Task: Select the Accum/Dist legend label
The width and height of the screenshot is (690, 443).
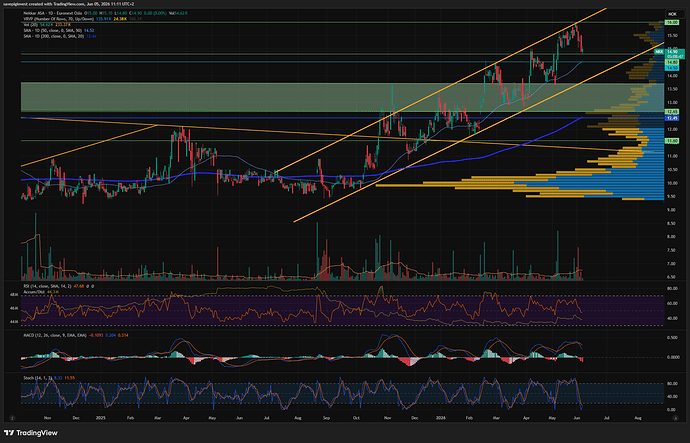Action: (33, 291)
